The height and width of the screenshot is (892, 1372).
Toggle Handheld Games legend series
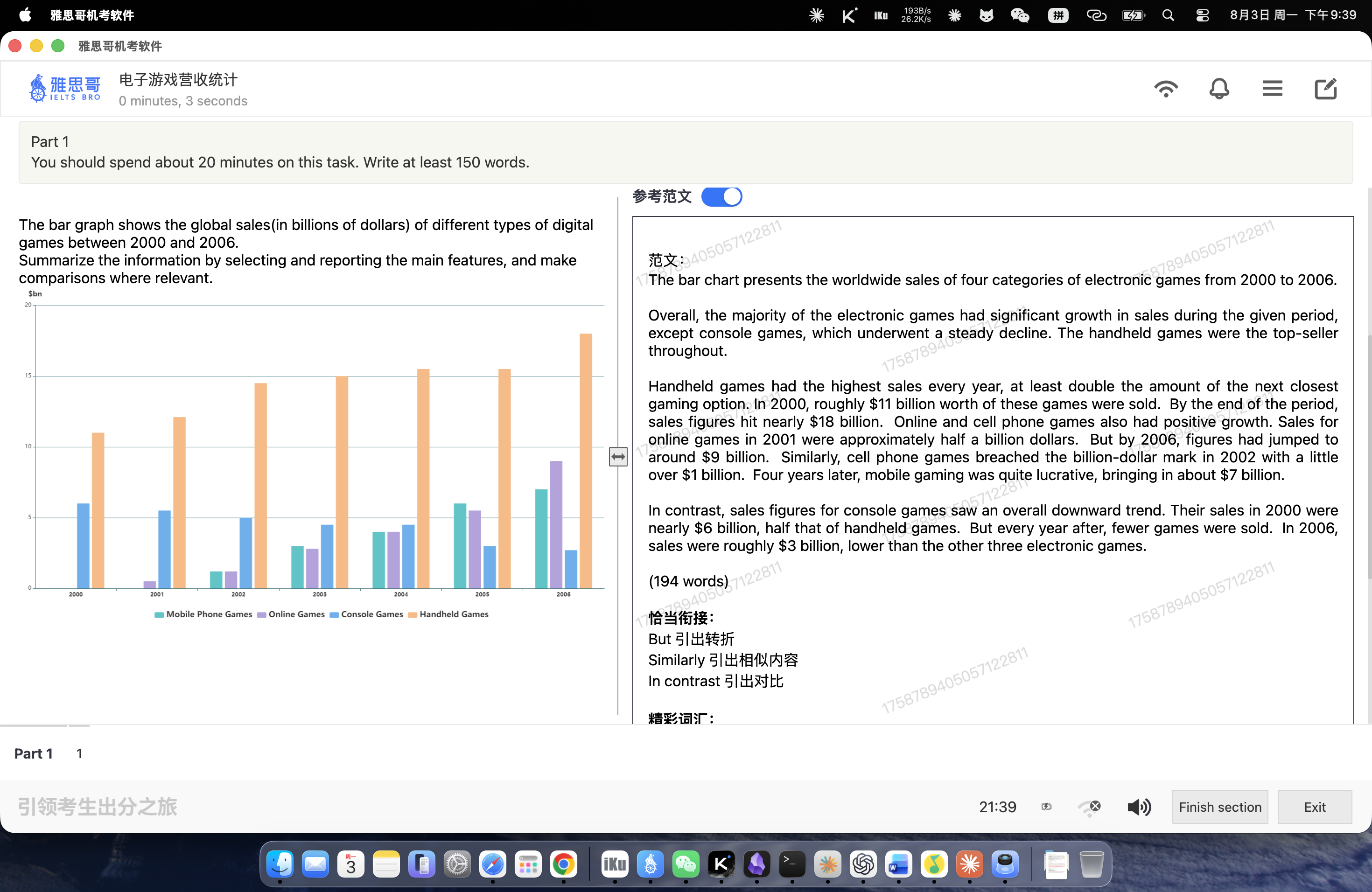pyautogui.click(x=448, y=614)
